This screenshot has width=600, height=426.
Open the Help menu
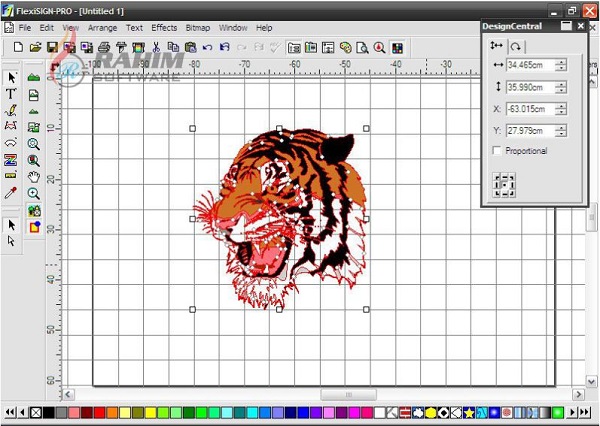coord(264,28)
